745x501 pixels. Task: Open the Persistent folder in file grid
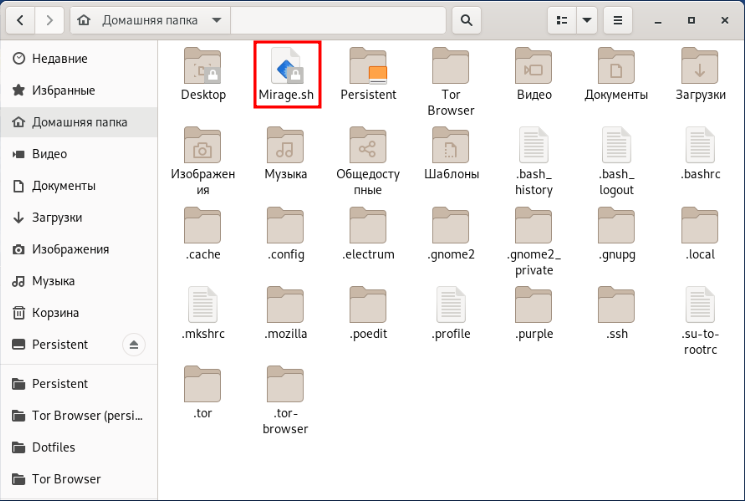point(368,68)
